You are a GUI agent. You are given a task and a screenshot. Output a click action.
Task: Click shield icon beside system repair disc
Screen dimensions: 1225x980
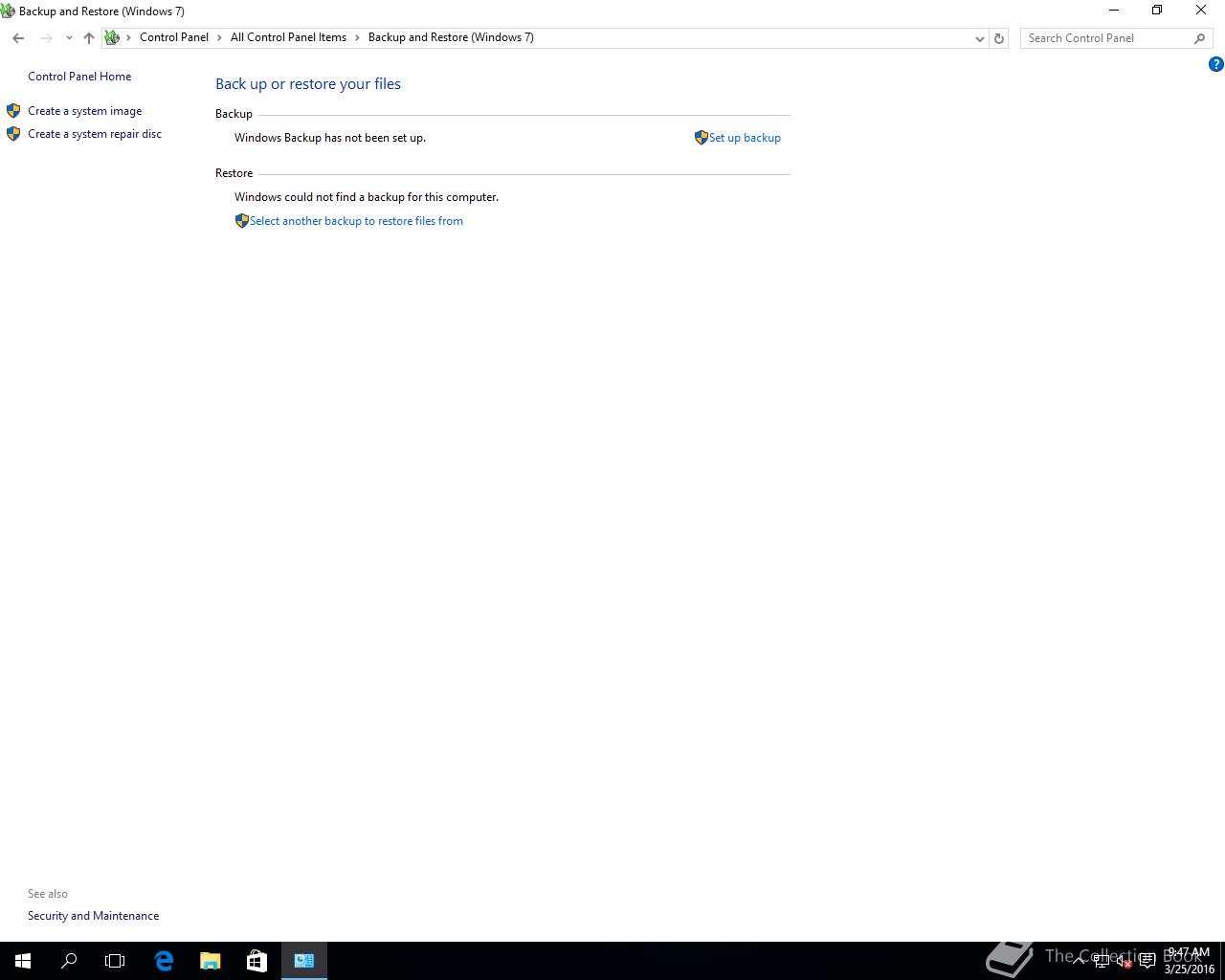click(x=13, y=134)
